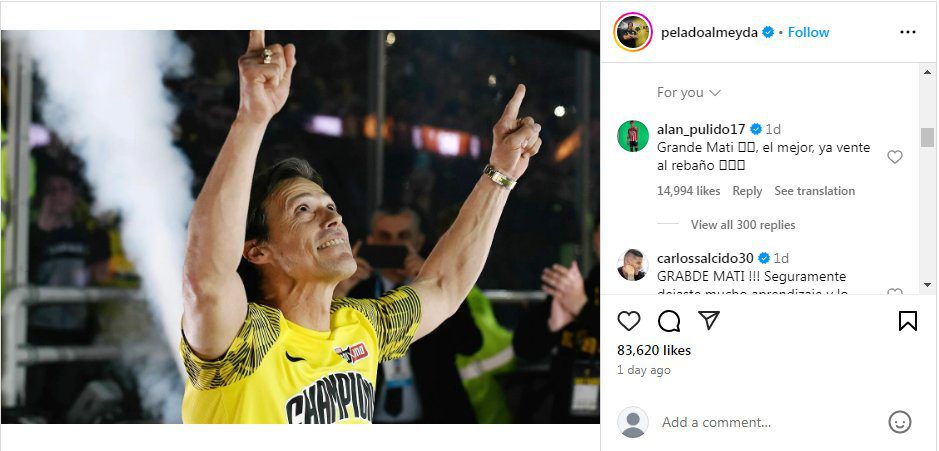Screen dimensions: 939x451
Task: Open more options three-dot menu
Action: (907, 32)
